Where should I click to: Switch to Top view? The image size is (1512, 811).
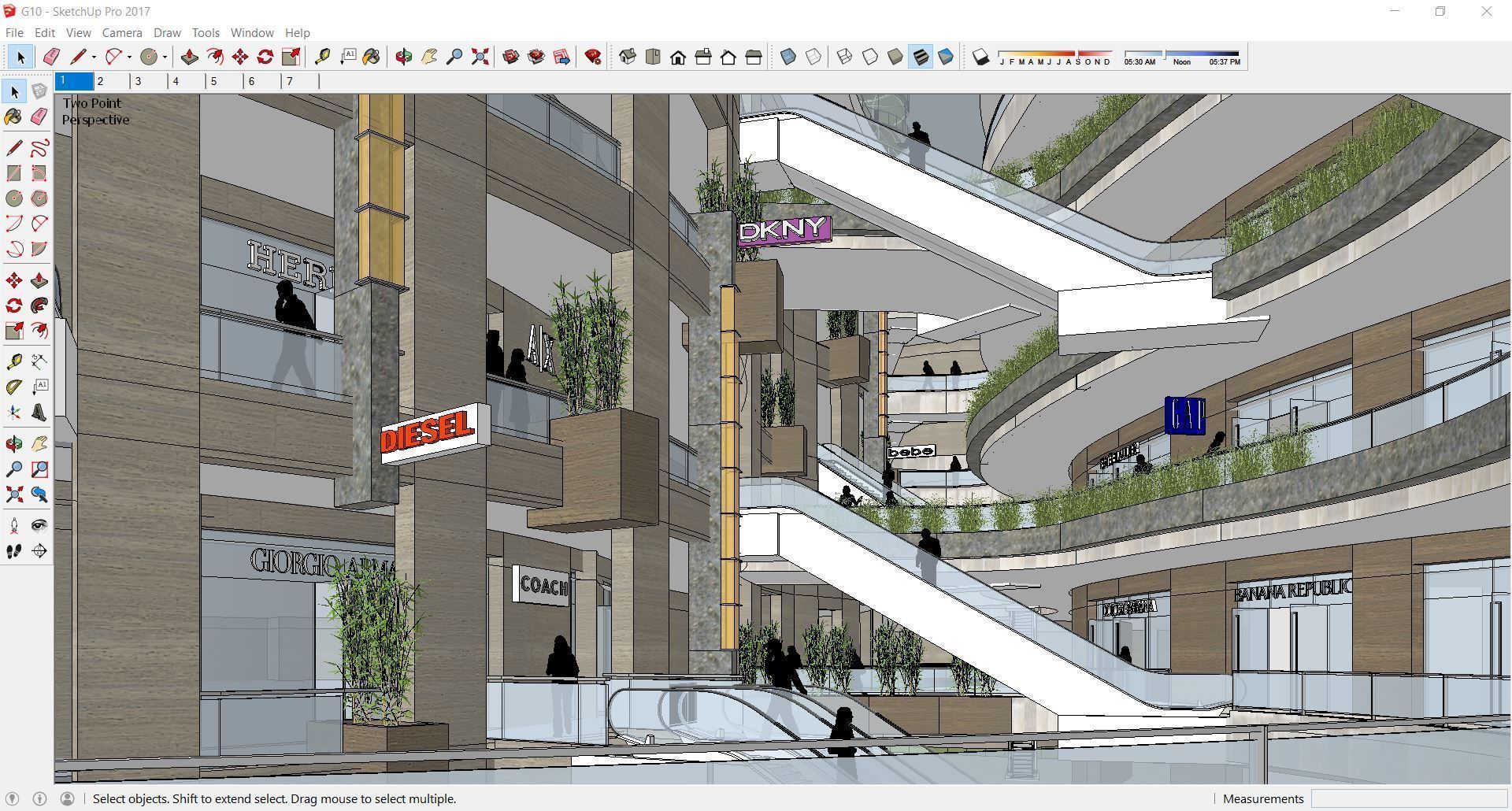[653, 57]
